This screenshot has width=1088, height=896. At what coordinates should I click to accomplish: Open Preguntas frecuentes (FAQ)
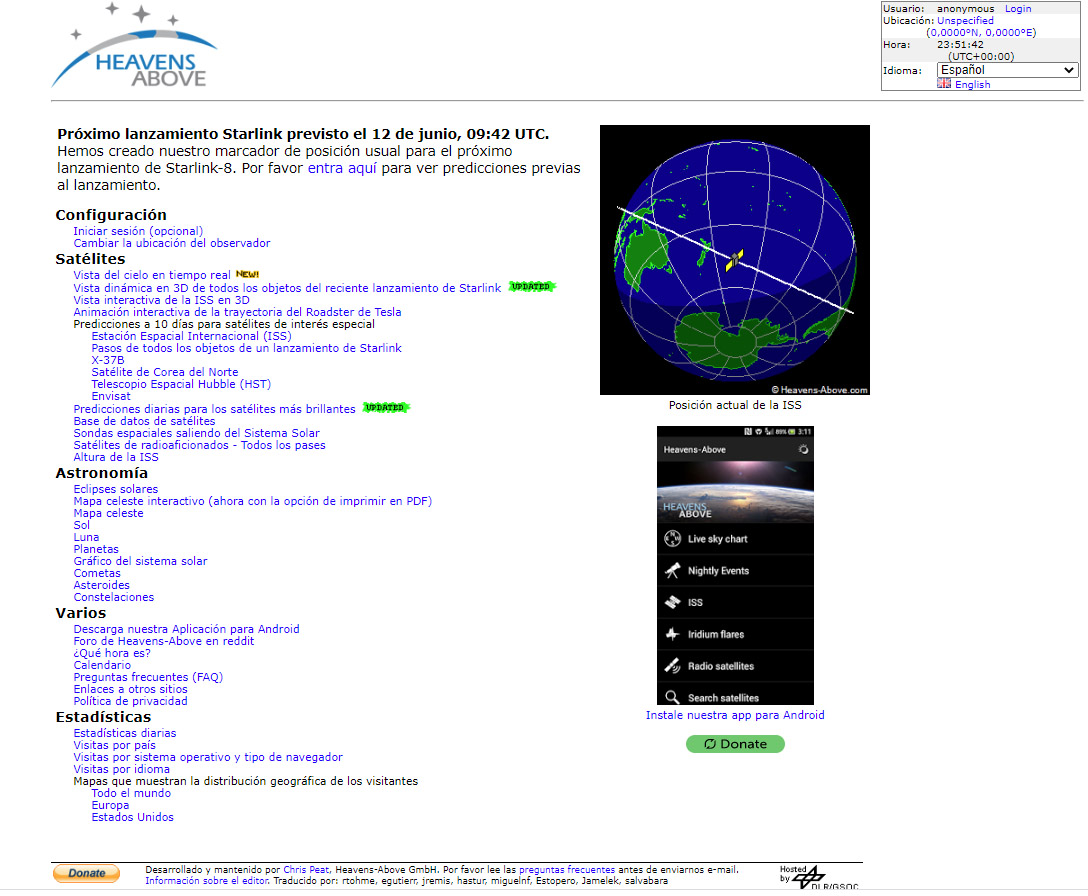click(148, 677)
